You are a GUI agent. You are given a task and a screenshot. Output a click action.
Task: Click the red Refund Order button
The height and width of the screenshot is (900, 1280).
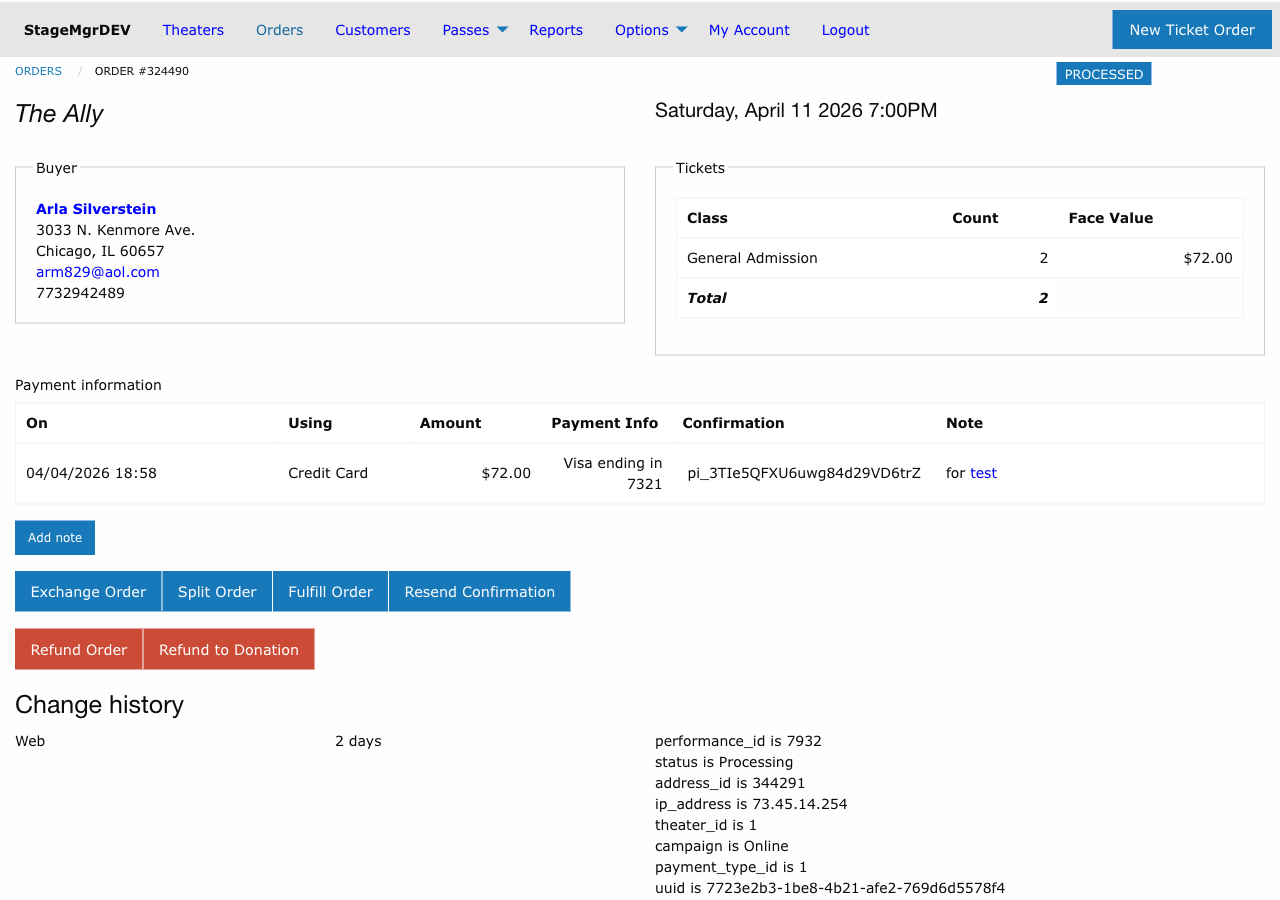(79, 650)
